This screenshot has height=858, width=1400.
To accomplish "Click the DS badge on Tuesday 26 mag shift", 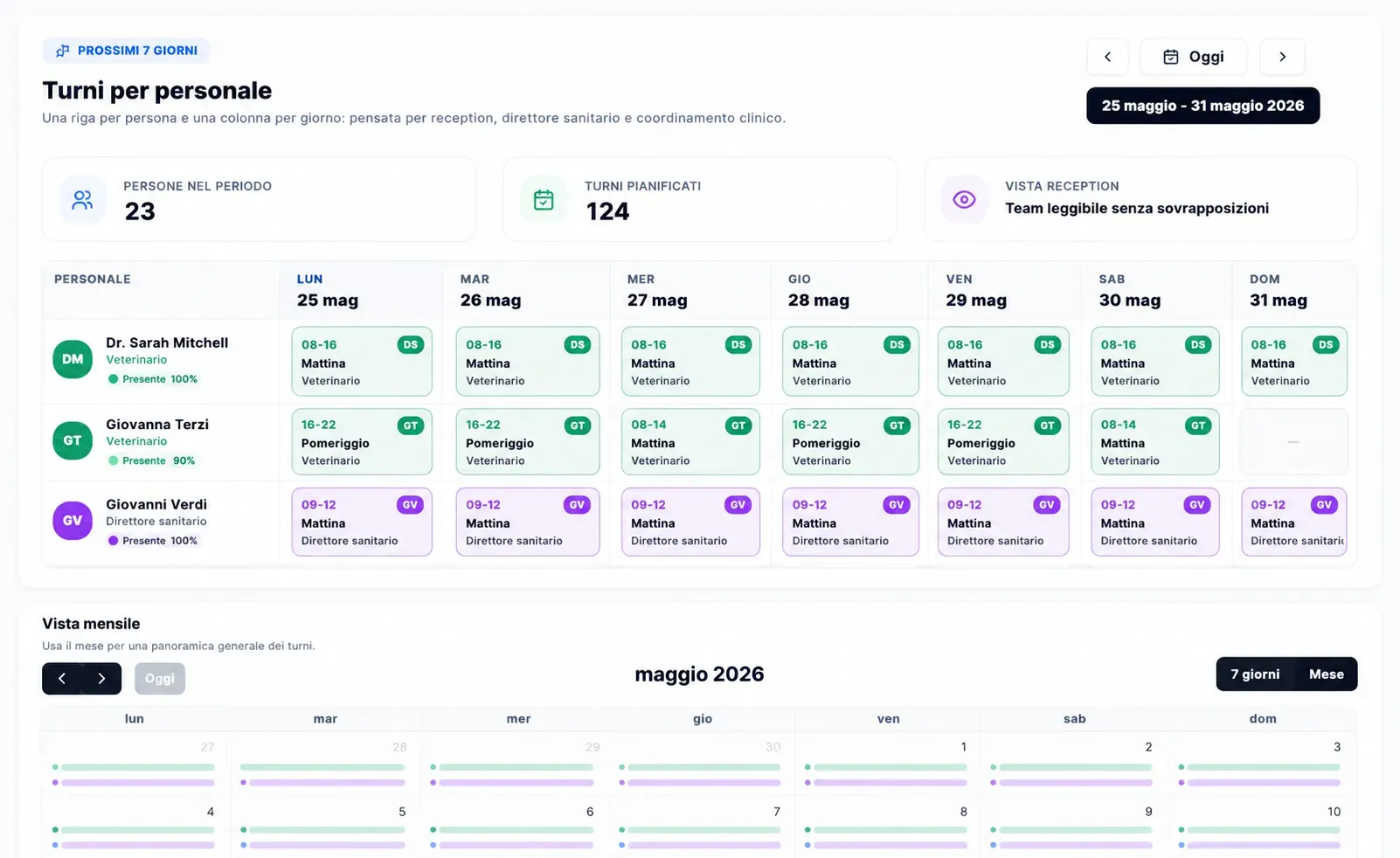I will pos(577,344).
